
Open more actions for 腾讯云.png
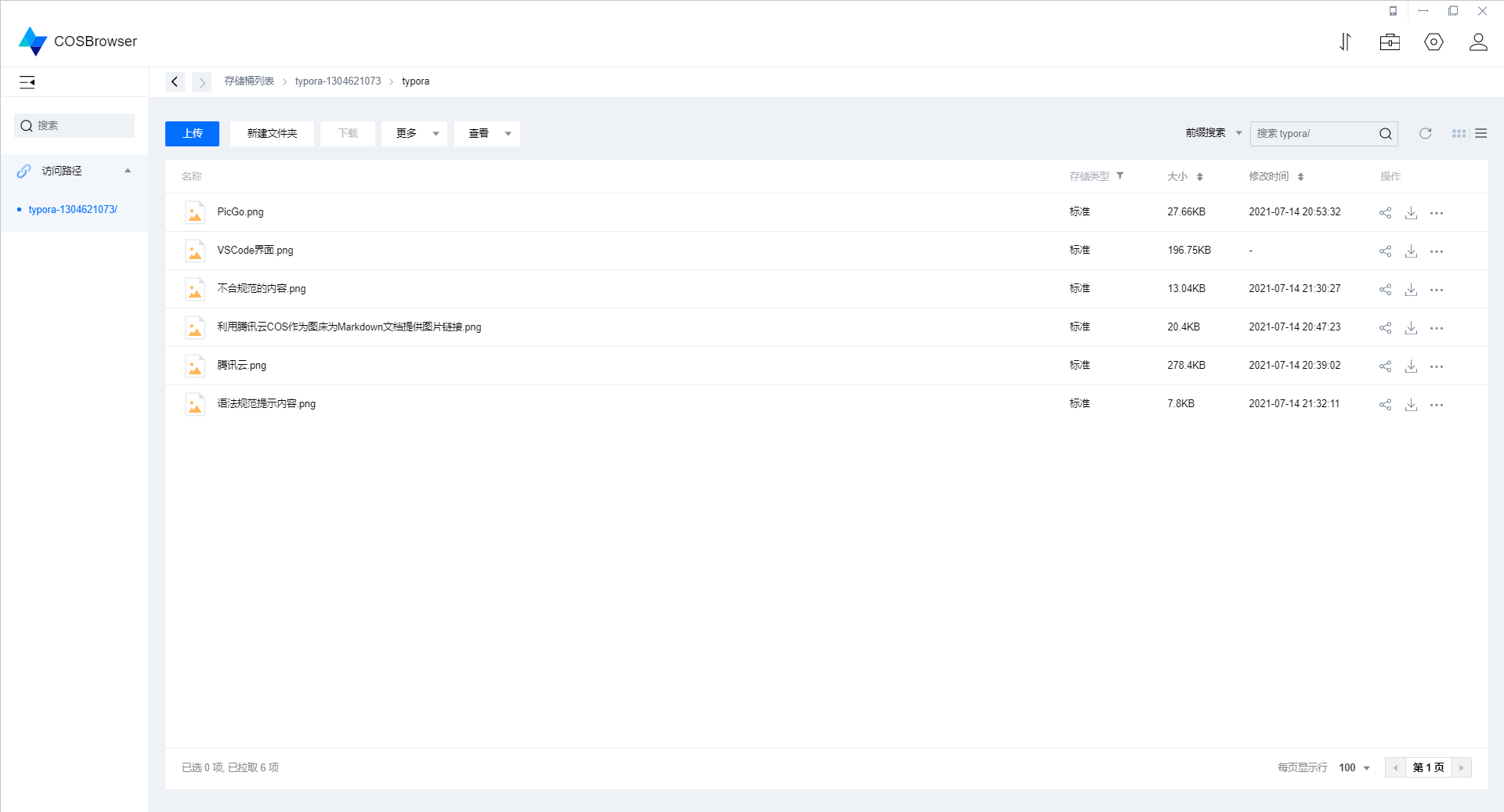tap(1437, 366)
